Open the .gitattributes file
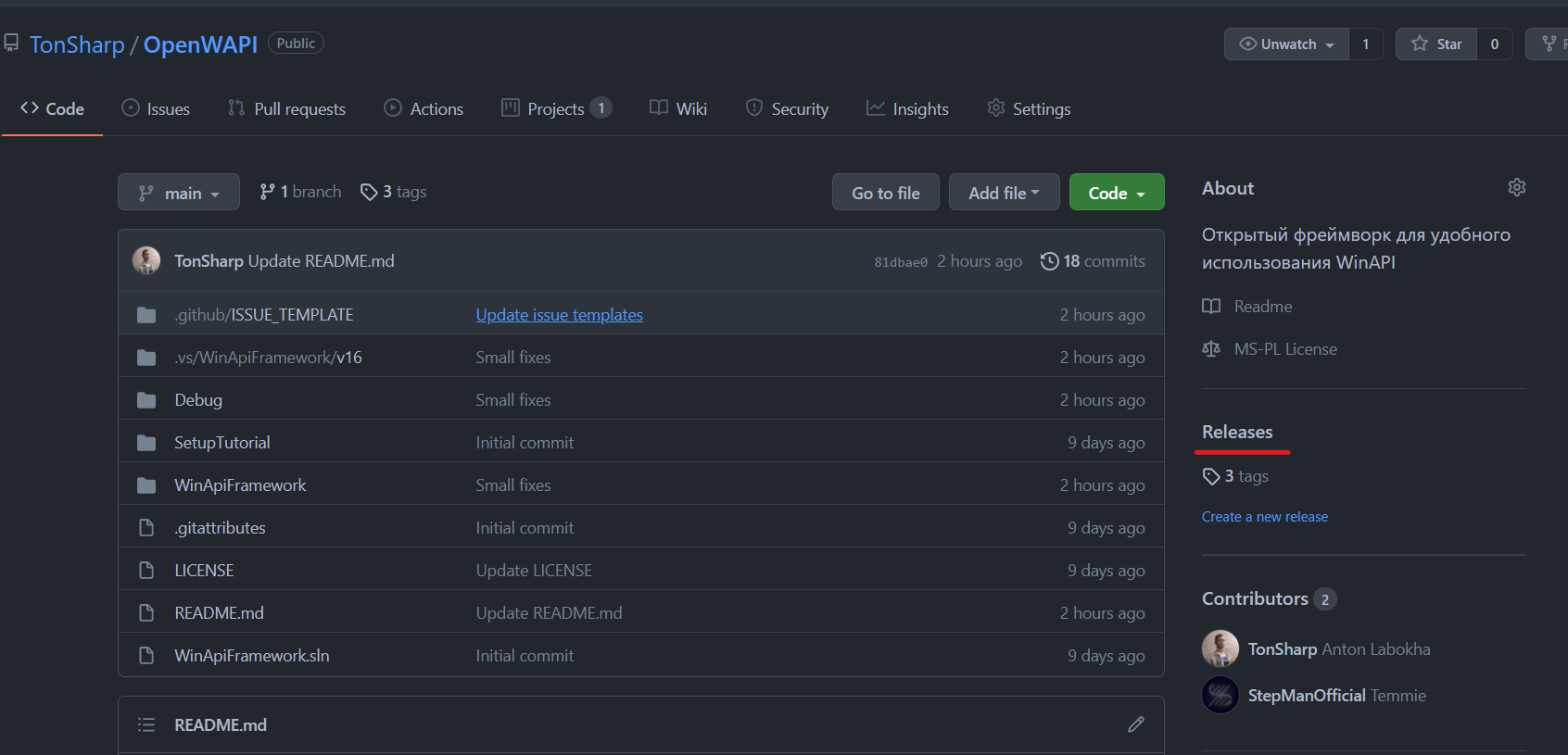Screen dimensions: 1568x755 coord(220,528)
